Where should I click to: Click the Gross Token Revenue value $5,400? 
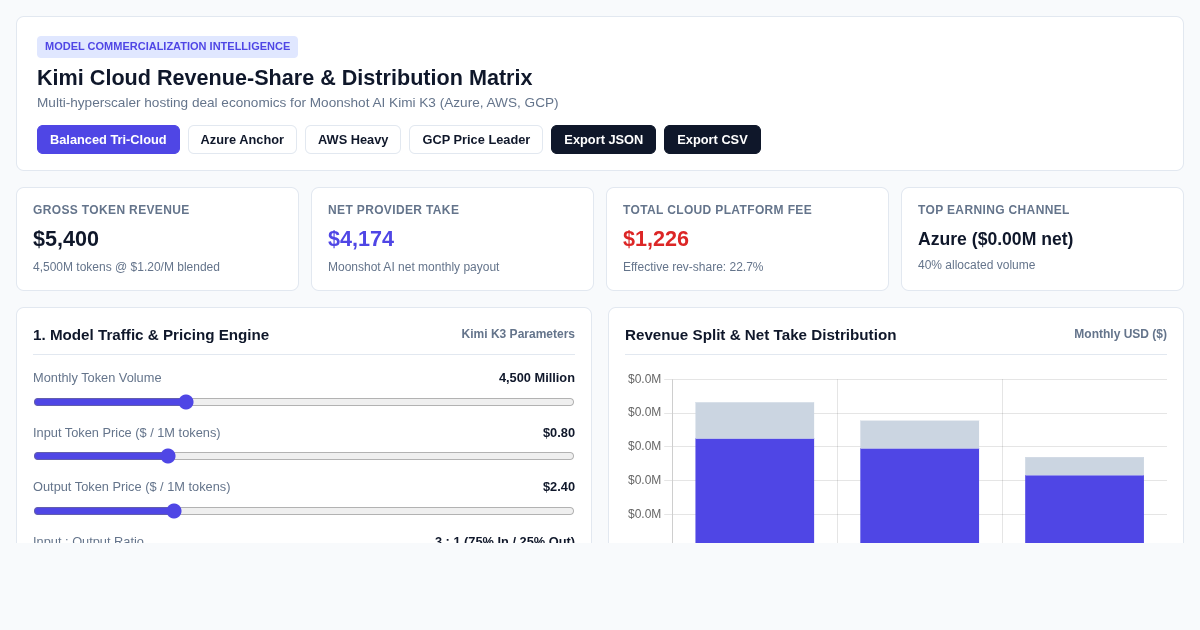pyautogui.click(x=66, y=239)
